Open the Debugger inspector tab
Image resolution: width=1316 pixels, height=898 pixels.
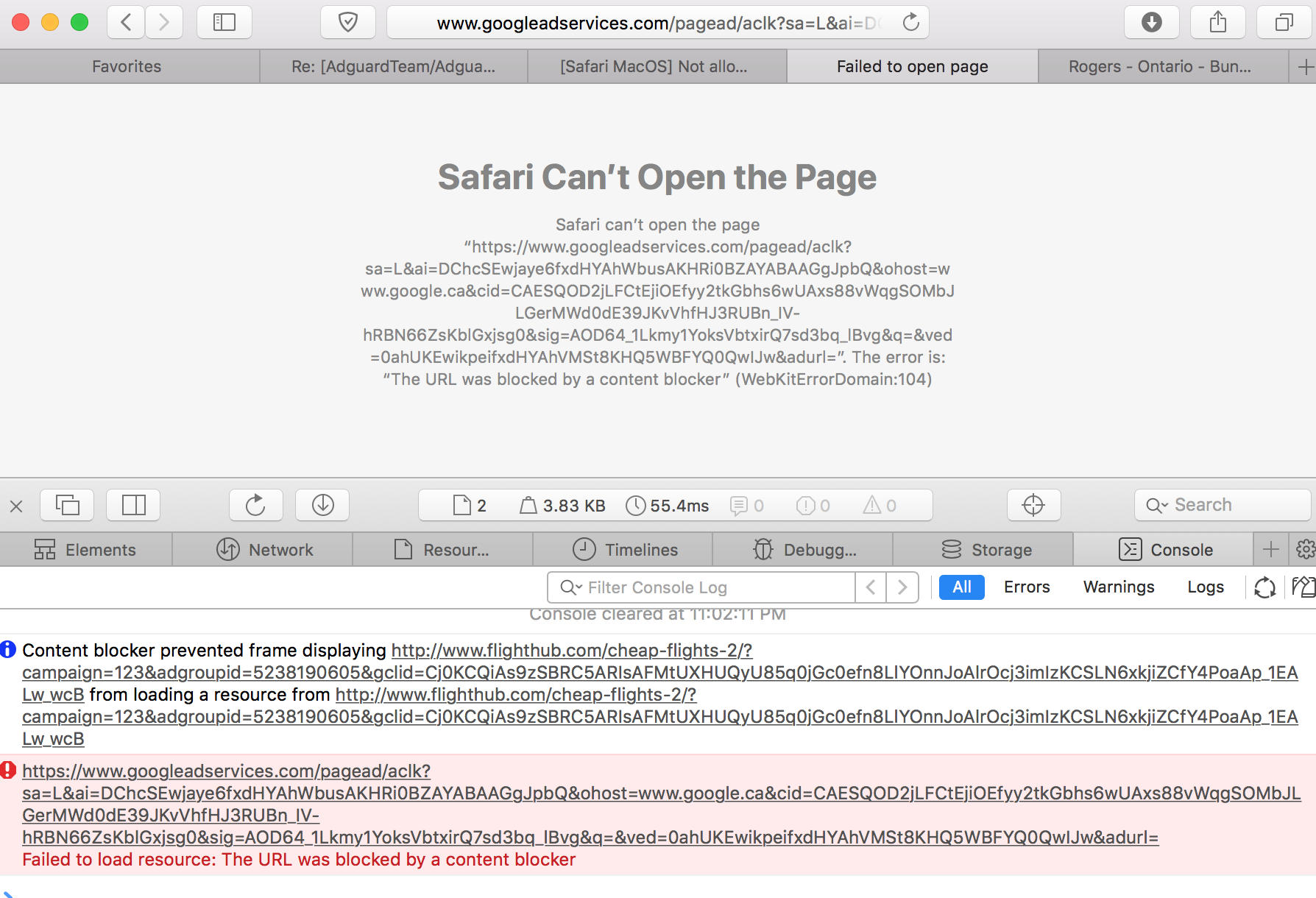[x=803, y=549]
